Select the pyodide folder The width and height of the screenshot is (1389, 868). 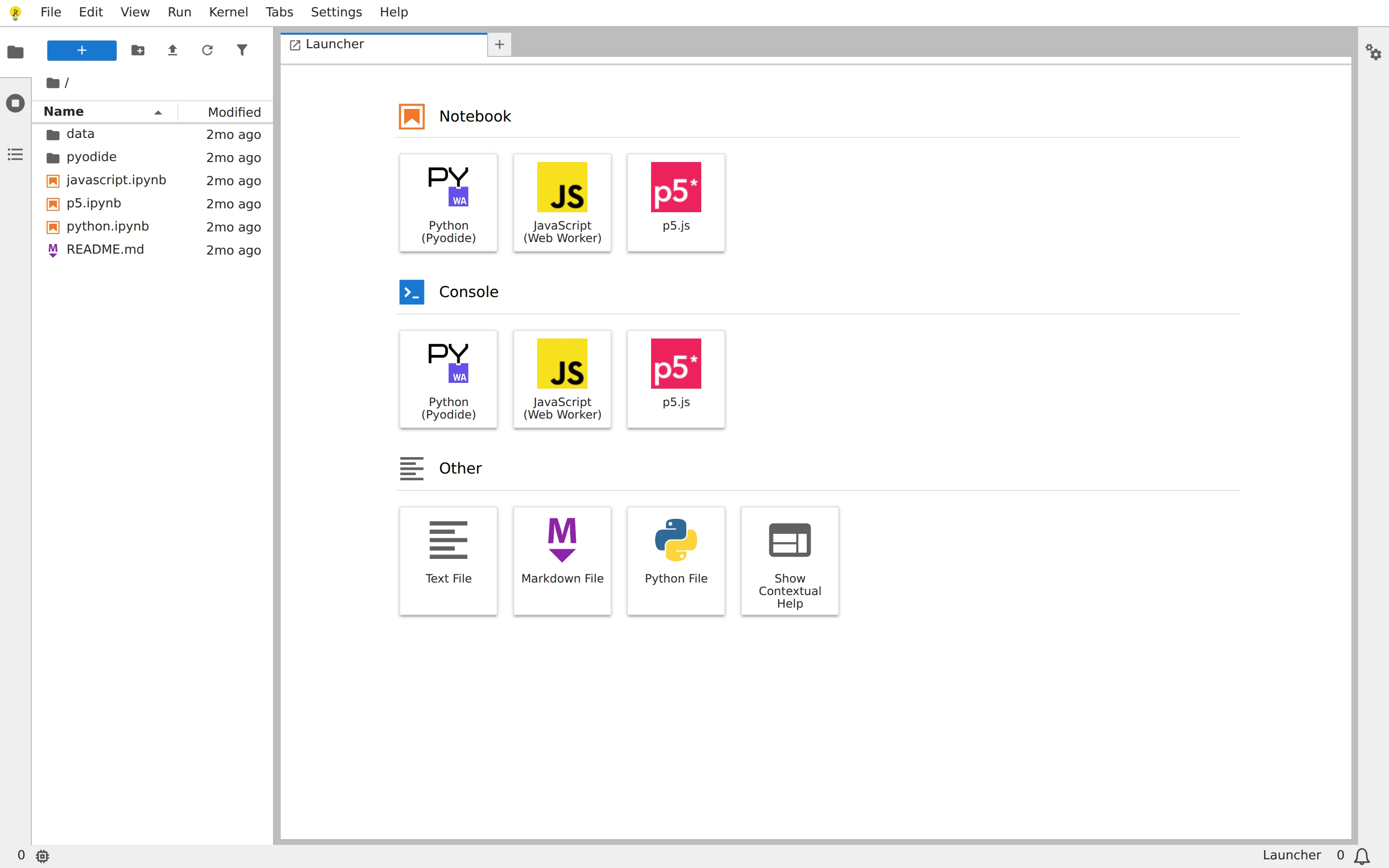pos(152,157)
